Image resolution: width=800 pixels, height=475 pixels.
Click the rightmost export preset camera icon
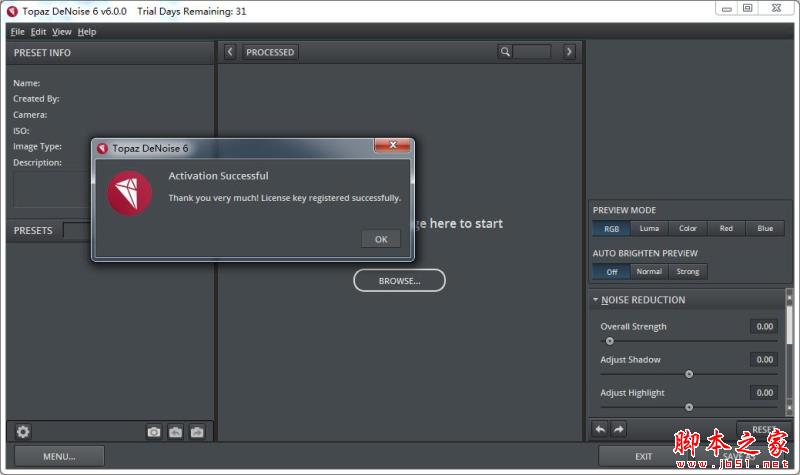[x=197, y=432]
